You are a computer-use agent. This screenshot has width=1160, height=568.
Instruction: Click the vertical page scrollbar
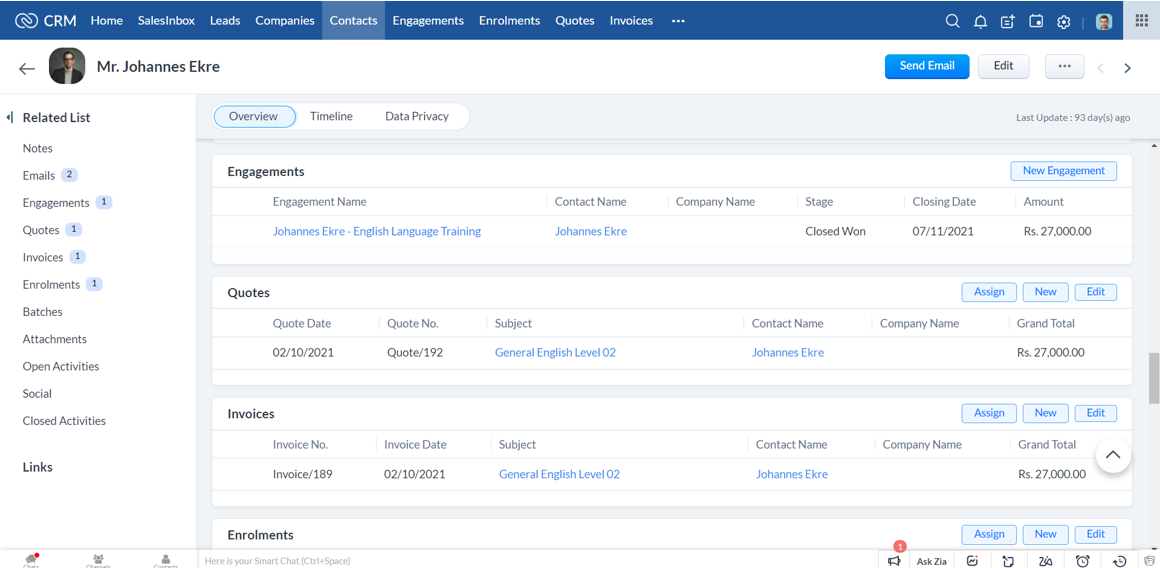(x=1153, y=379)
